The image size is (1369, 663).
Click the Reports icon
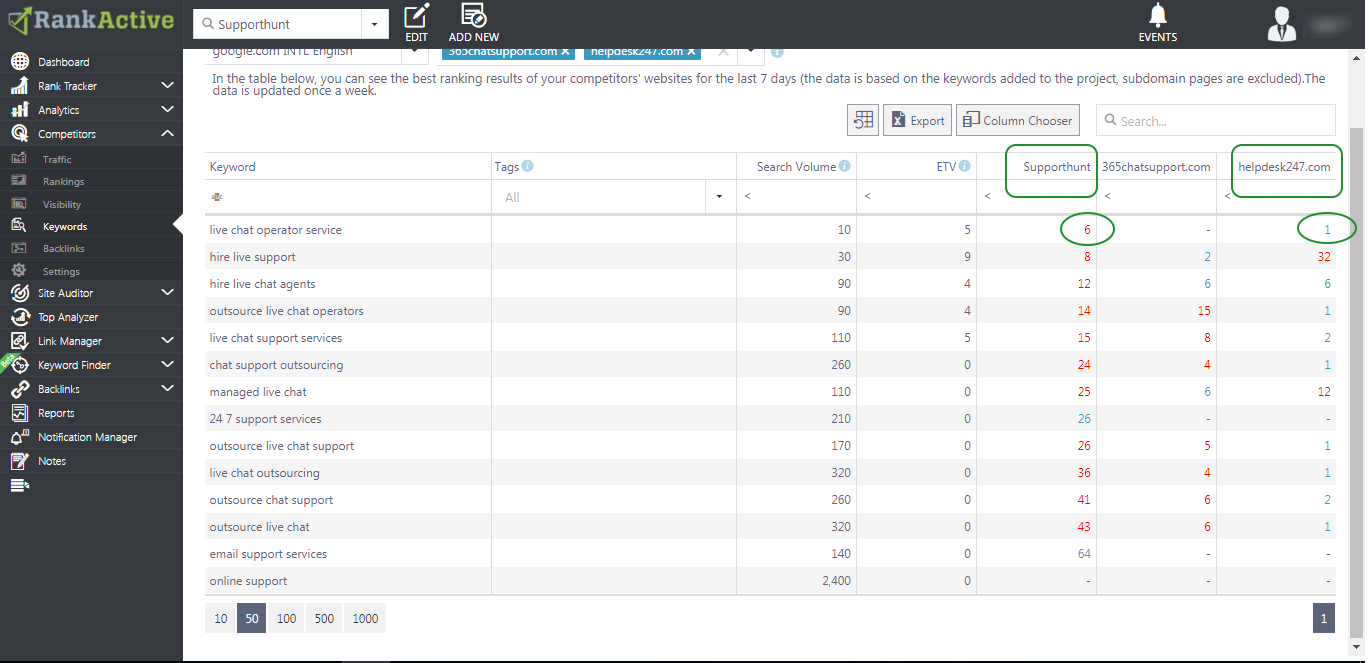(x=20, y=413)
